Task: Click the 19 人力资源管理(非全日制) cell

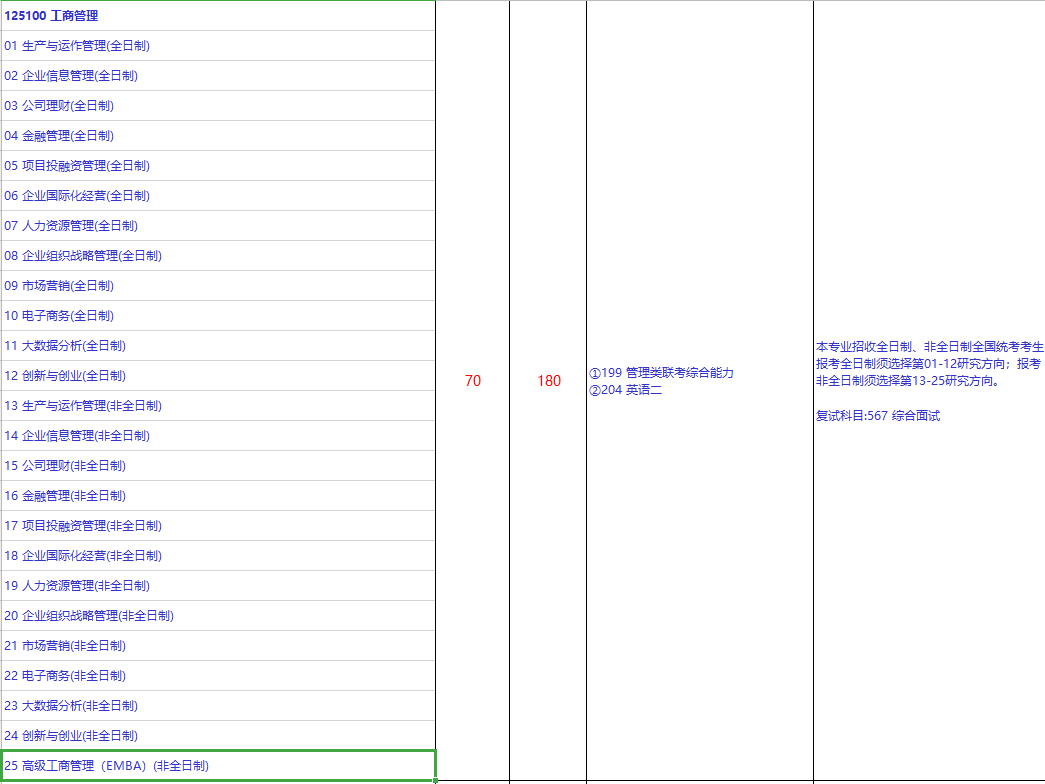Action: pyautogui.click(x=217, y=586)
